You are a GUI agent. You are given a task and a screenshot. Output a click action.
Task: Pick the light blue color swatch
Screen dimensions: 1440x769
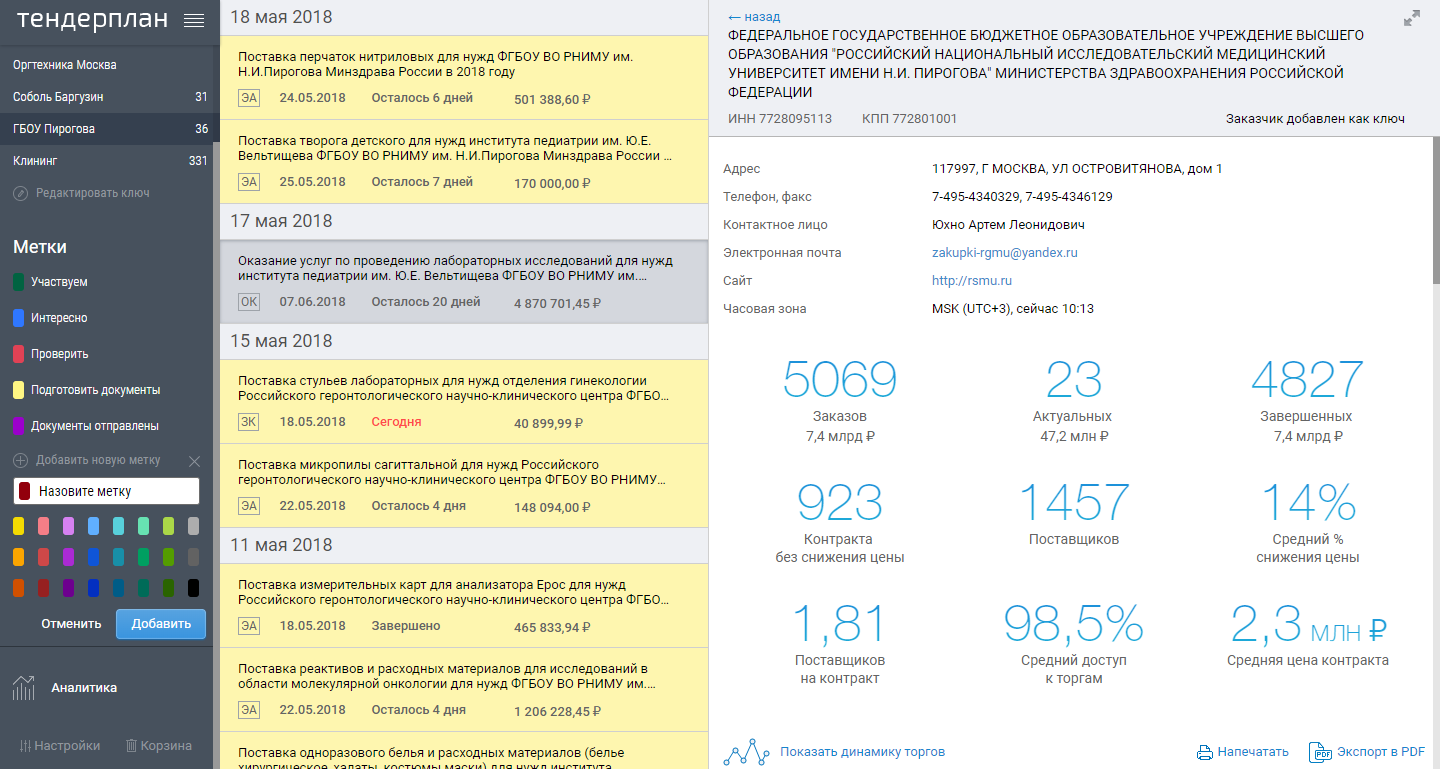click(x=94, y=526)
